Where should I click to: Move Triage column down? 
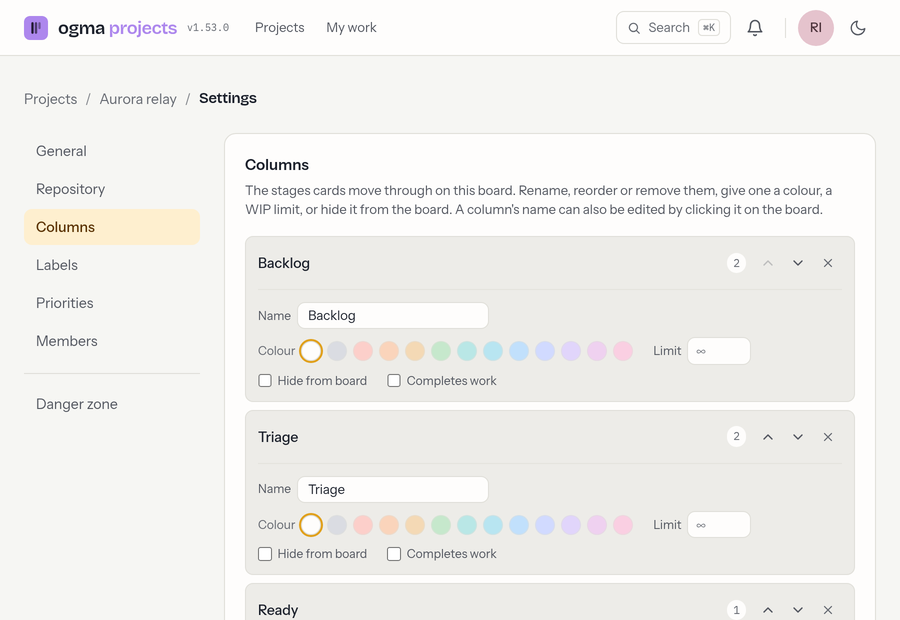798,437
